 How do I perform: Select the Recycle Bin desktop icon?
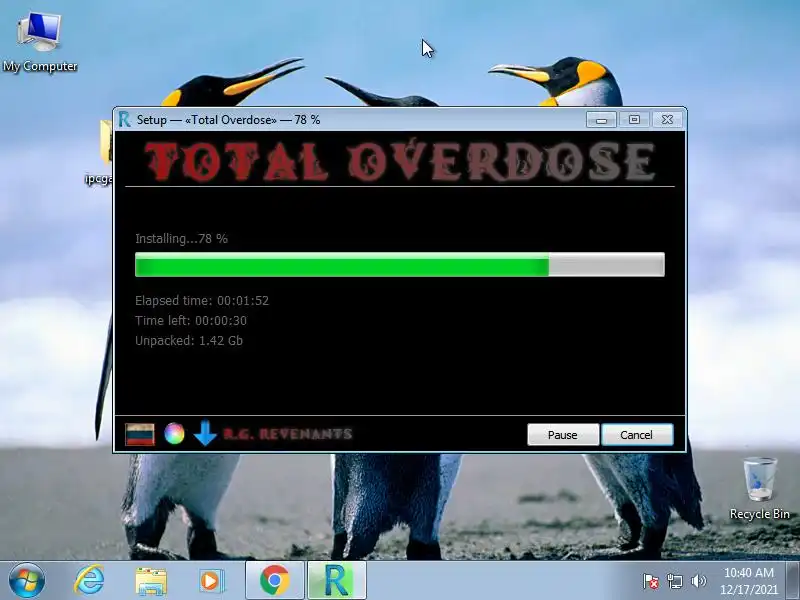pos(760,489)
